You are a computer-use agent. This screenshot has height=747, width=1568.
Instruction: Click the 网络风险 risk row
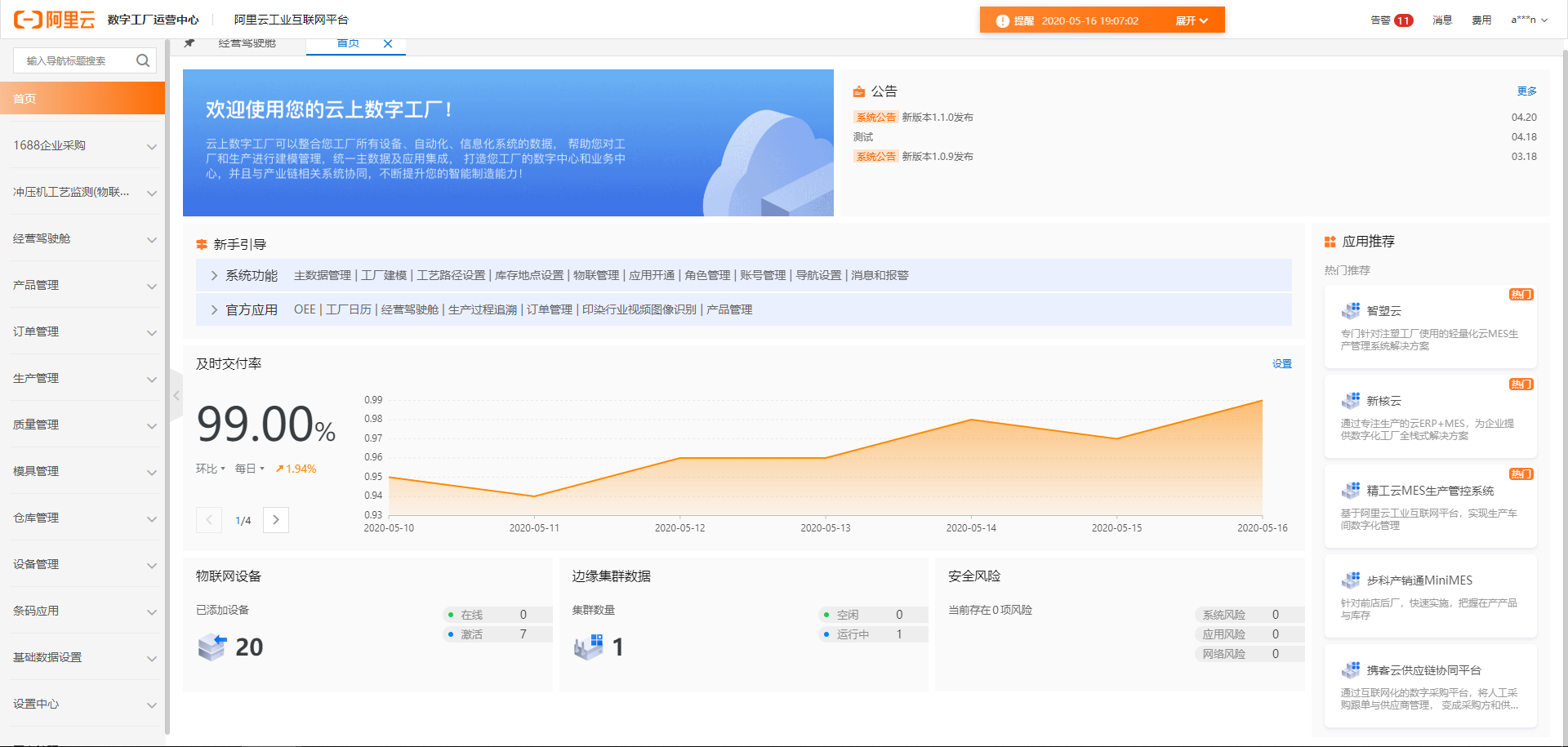1249,654
